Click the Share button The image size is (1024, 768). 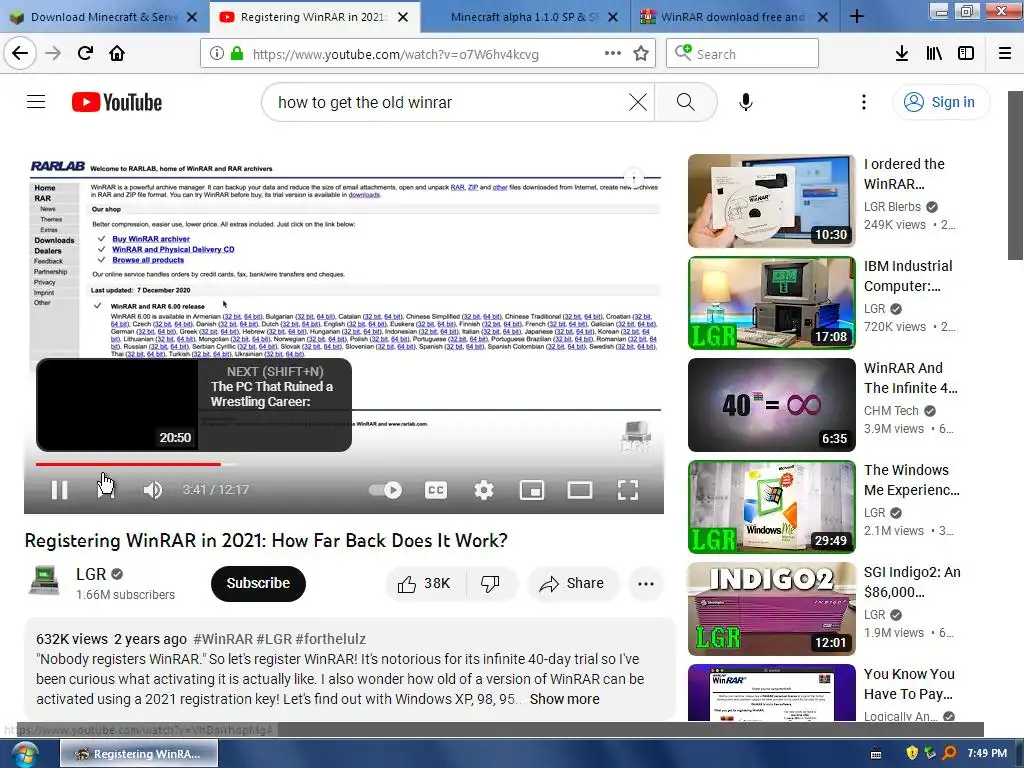(x=572, y=583)
